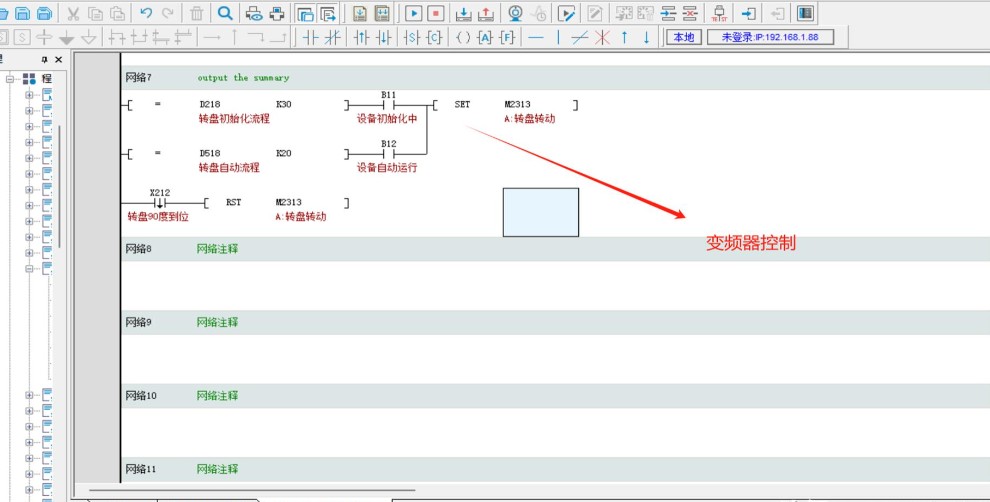This screenshot has height=502, width=990.
Task: Click the 未登录 IP:192.168.1.88 status button
Action: (x=770, y=37)
